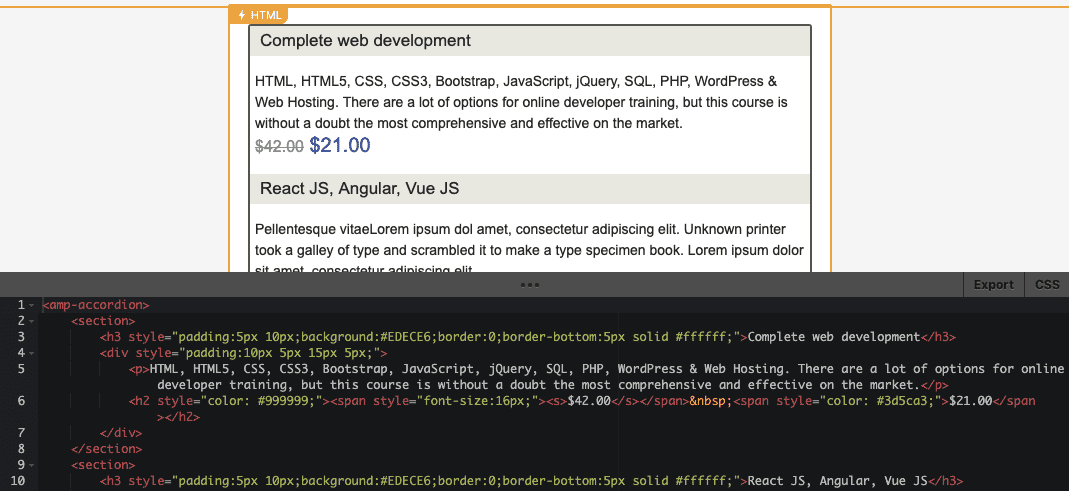
Task: Click the opening amp-accordion tag in code
Action: point(96,304)
